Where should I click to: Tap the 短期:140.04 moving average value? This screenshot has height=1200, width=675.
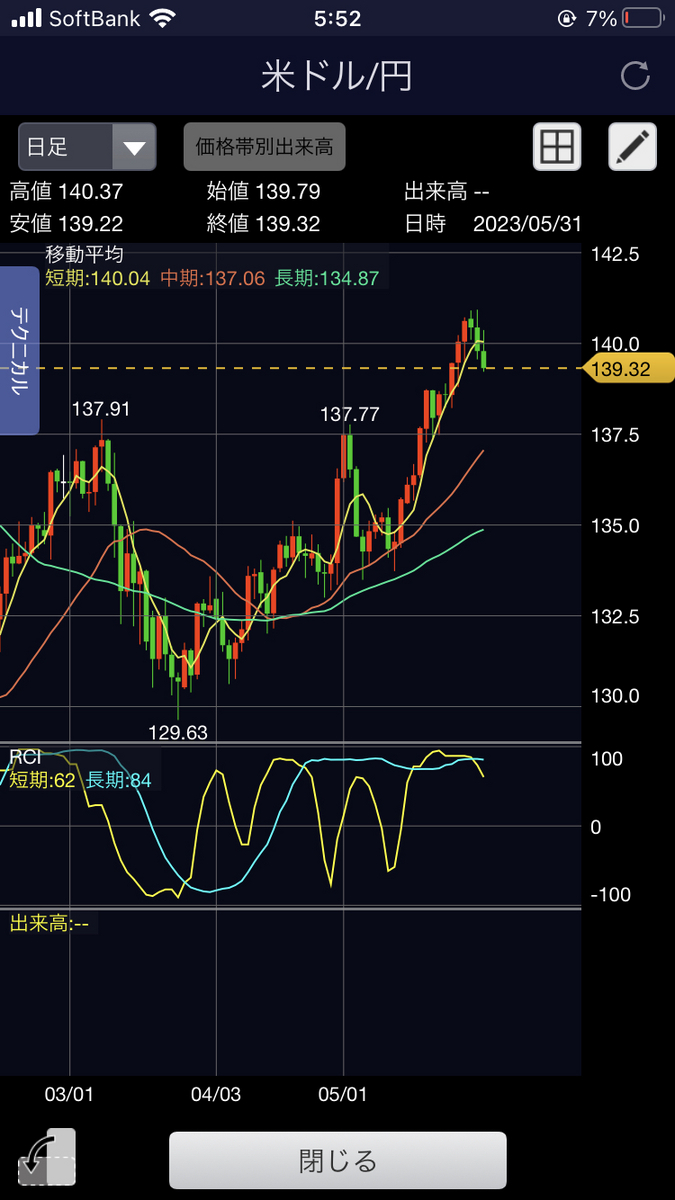point(97,278)
